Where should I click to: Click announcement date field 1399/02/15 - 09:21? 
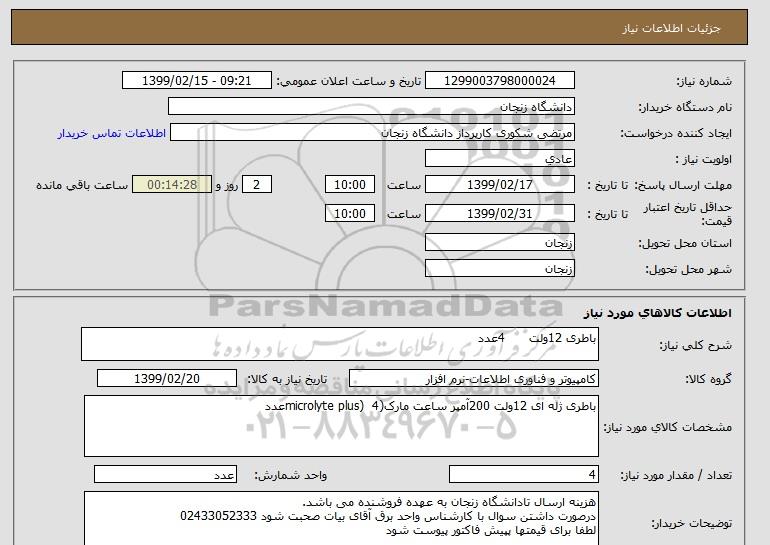point(196,81)
